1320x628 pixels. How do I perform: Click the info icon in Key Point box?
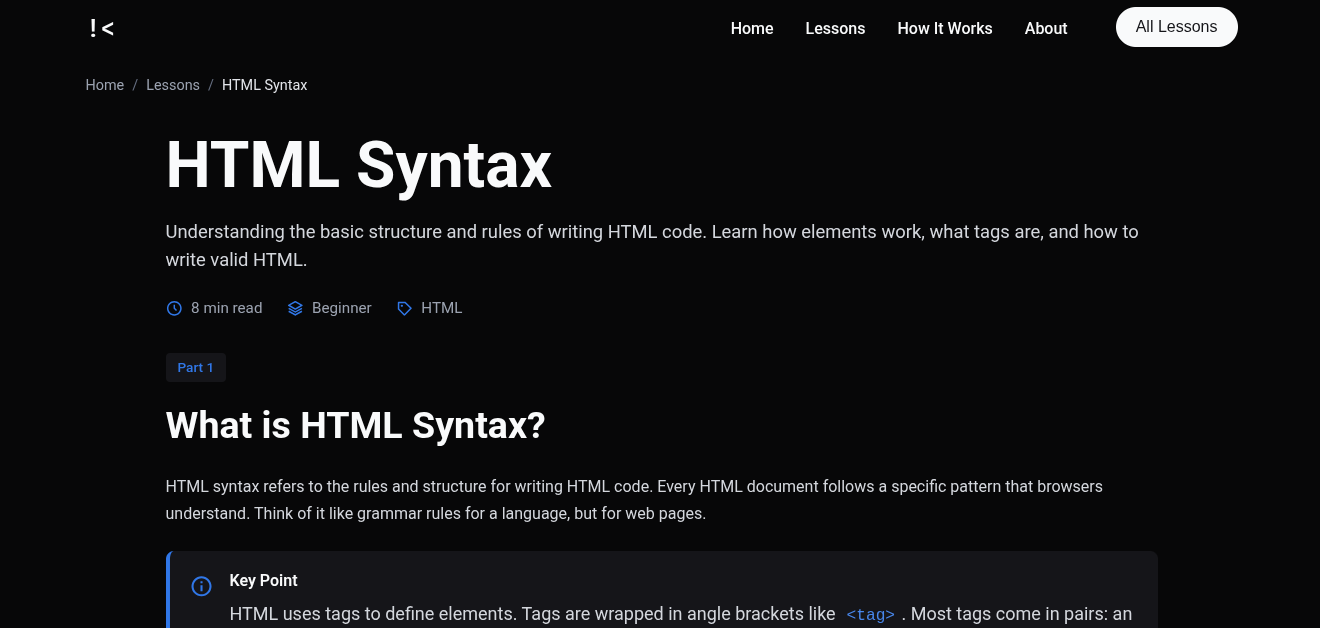click(x=201, y=586)
